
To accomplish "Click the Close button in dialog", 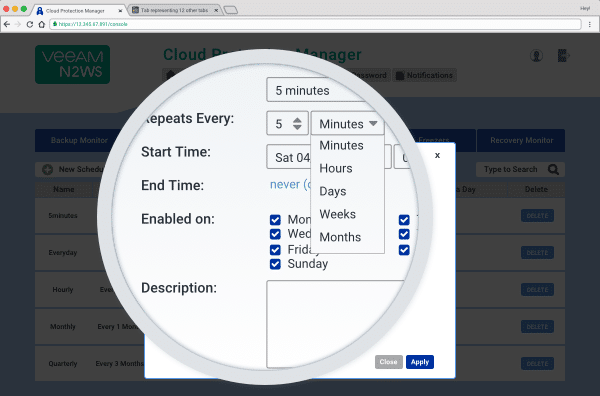I will coord(388,362).
